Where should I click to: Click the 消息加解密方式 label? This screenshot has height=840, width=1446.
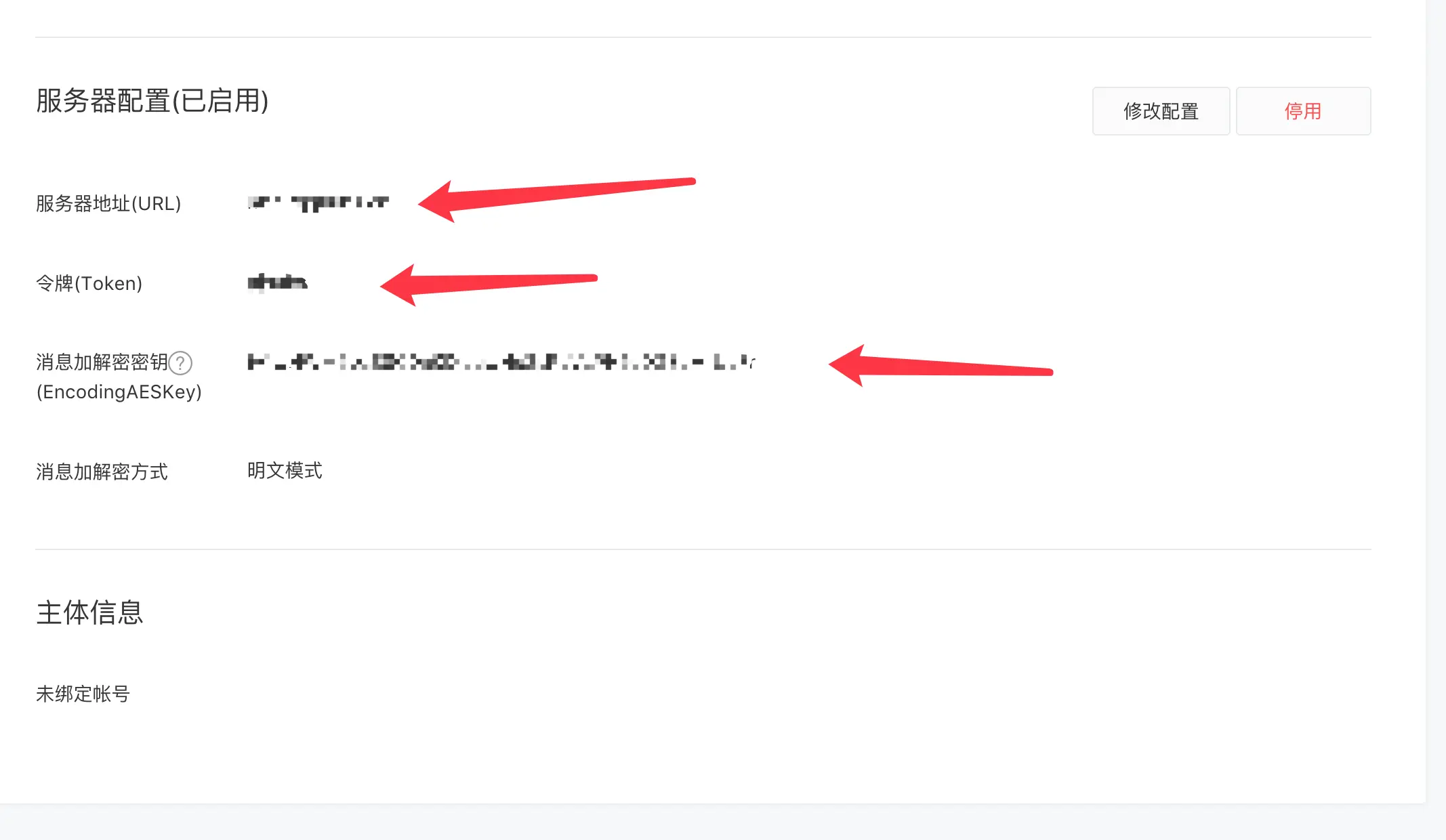[x=102, y=471]
